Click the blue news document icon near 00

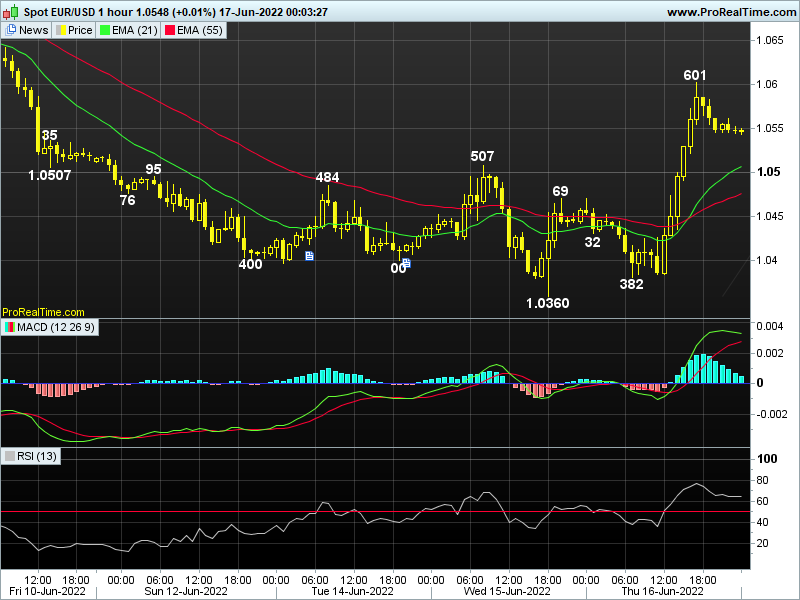406,263
